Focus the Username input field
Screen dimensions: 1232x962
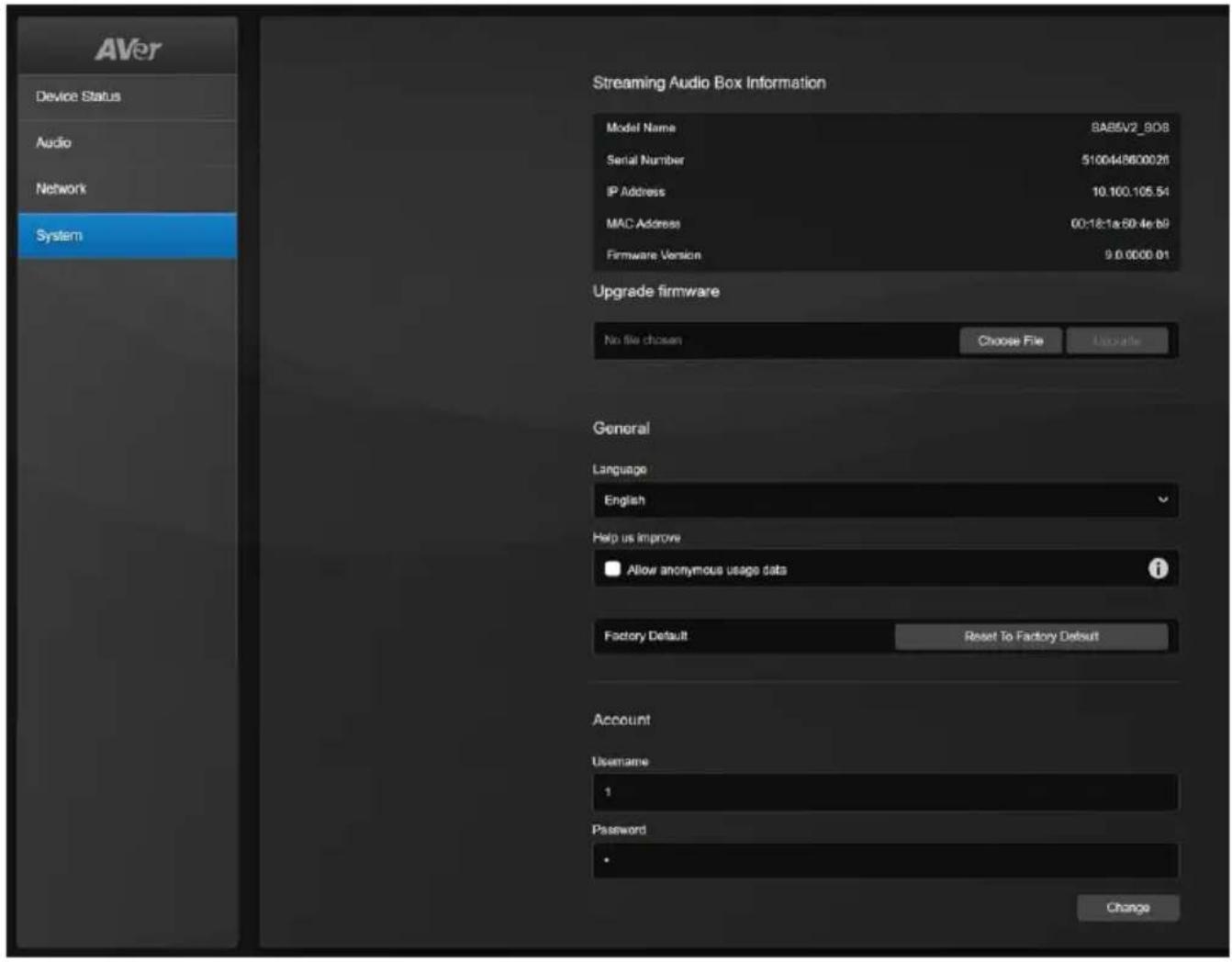tap(885, 791)
